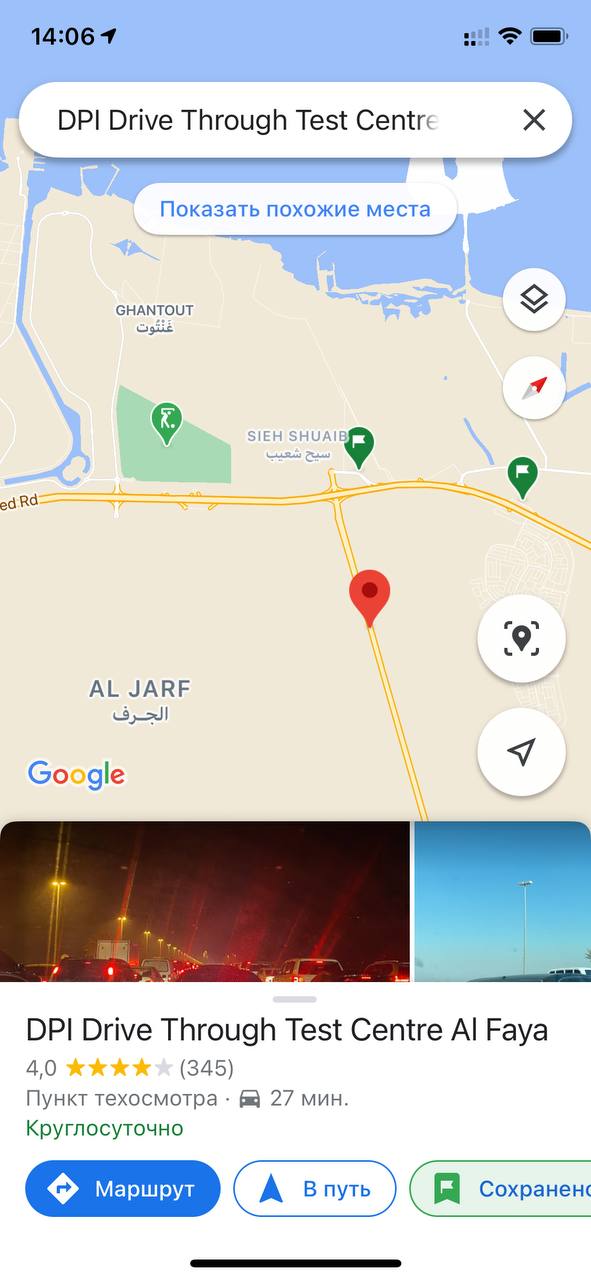Screen dimensions: 591x1280
Task: Expand the place sheet drag handle
Action: 294,999
